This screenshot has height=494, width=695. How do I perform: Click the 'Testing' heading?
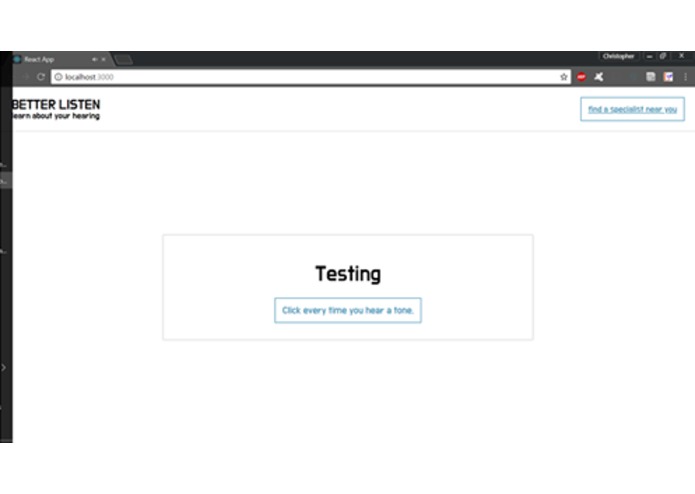tap(348, 273)
